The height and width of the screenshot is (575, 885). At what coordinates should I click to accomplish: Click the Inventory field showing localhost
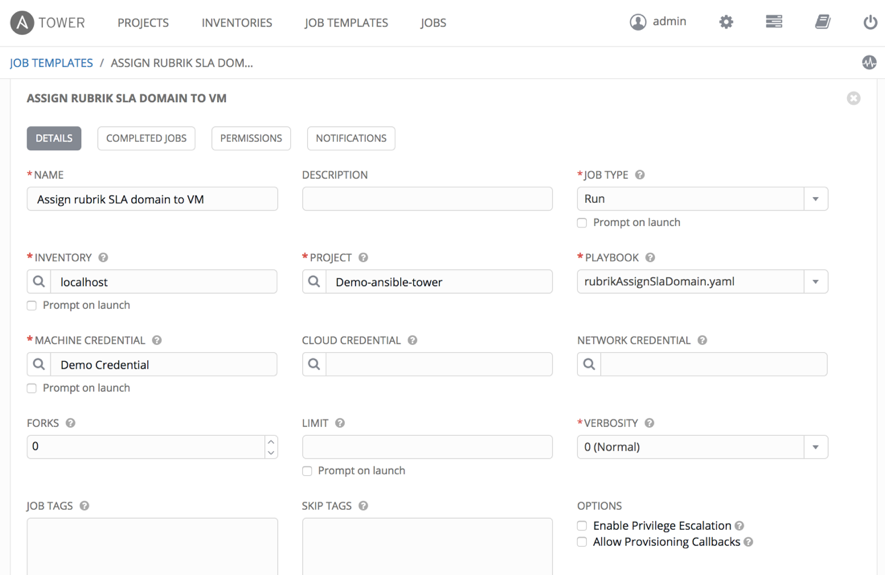tap(164, 282)
